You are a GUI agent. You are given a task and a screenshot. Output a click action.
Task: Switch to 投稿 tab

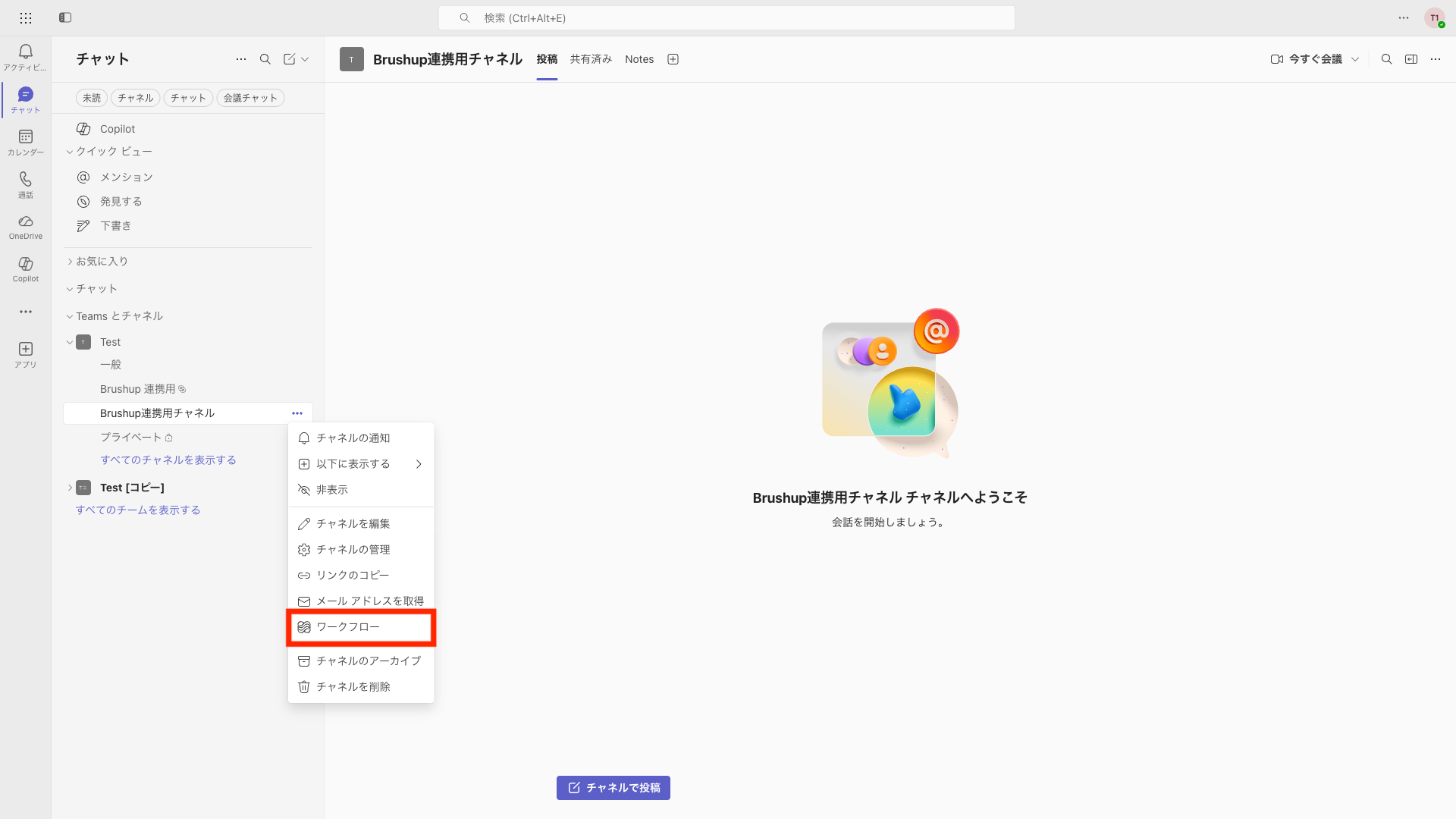point(547,59)
